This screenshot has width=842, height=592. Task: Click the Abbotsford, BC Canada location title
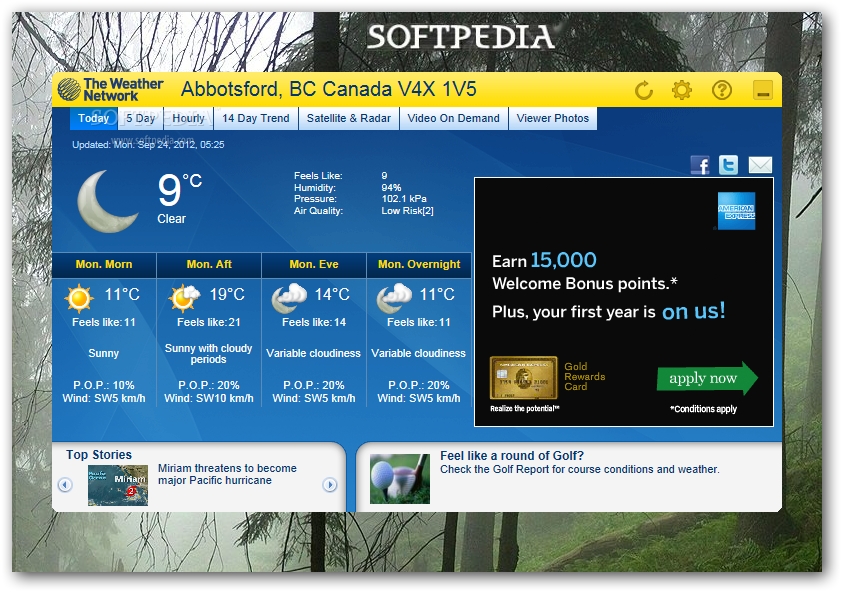[x=329, y=89]
